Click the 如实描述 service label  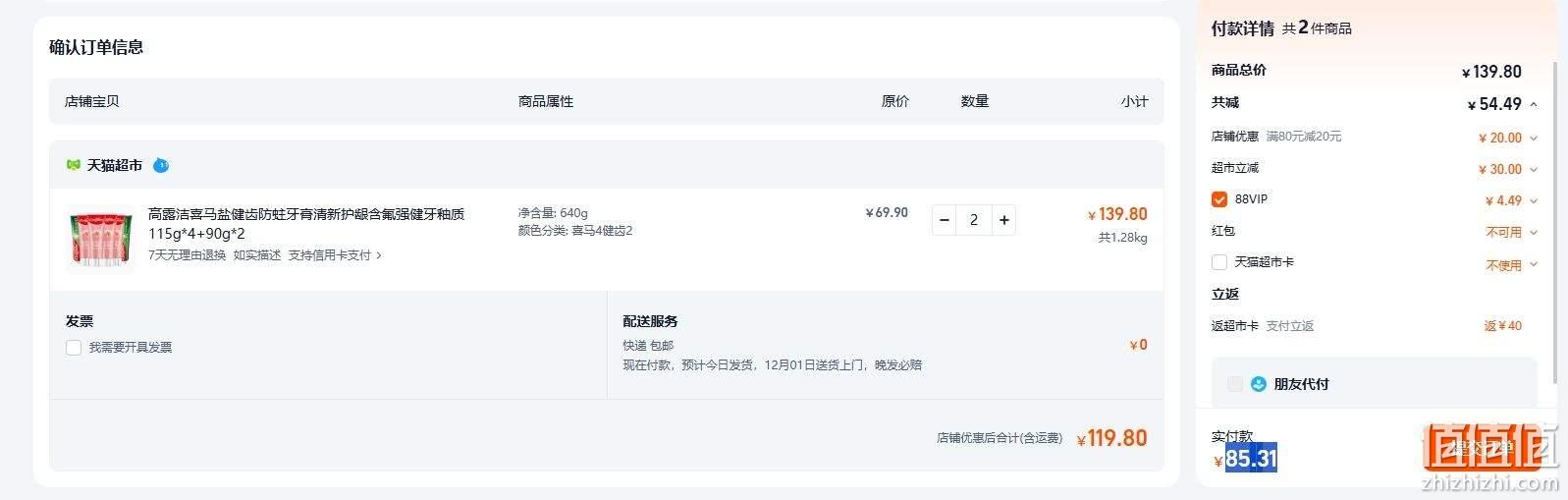[256, 255]
